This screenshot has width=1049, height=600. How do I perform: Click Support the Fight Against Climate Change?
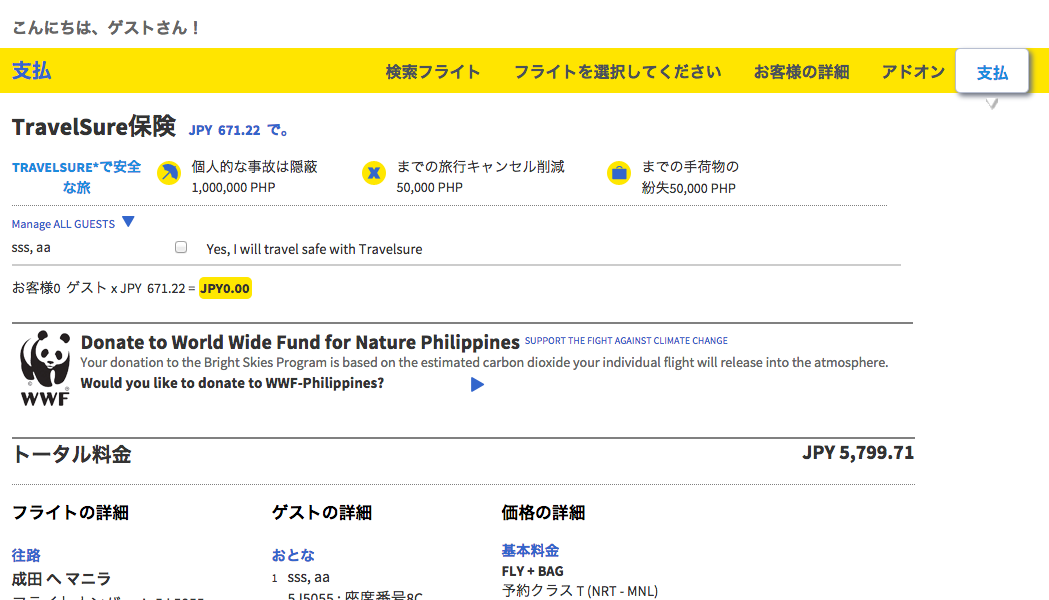point(626,340)
